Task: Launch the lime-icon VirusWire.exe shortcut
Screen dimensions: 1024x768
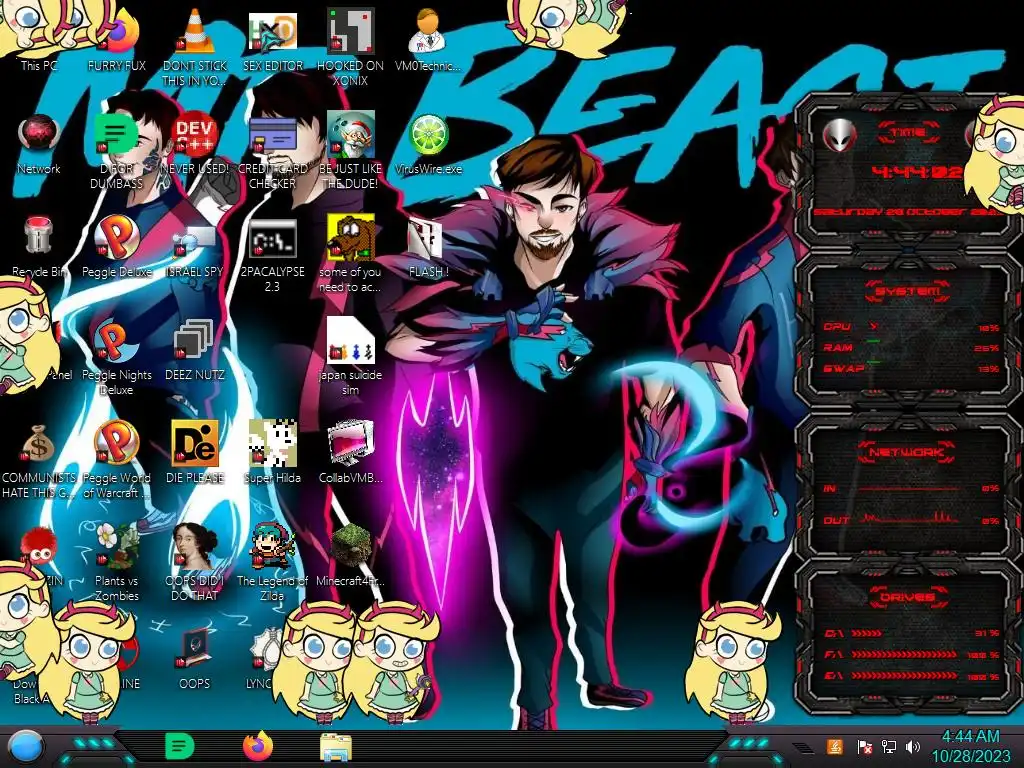Action: coord(428,144)
